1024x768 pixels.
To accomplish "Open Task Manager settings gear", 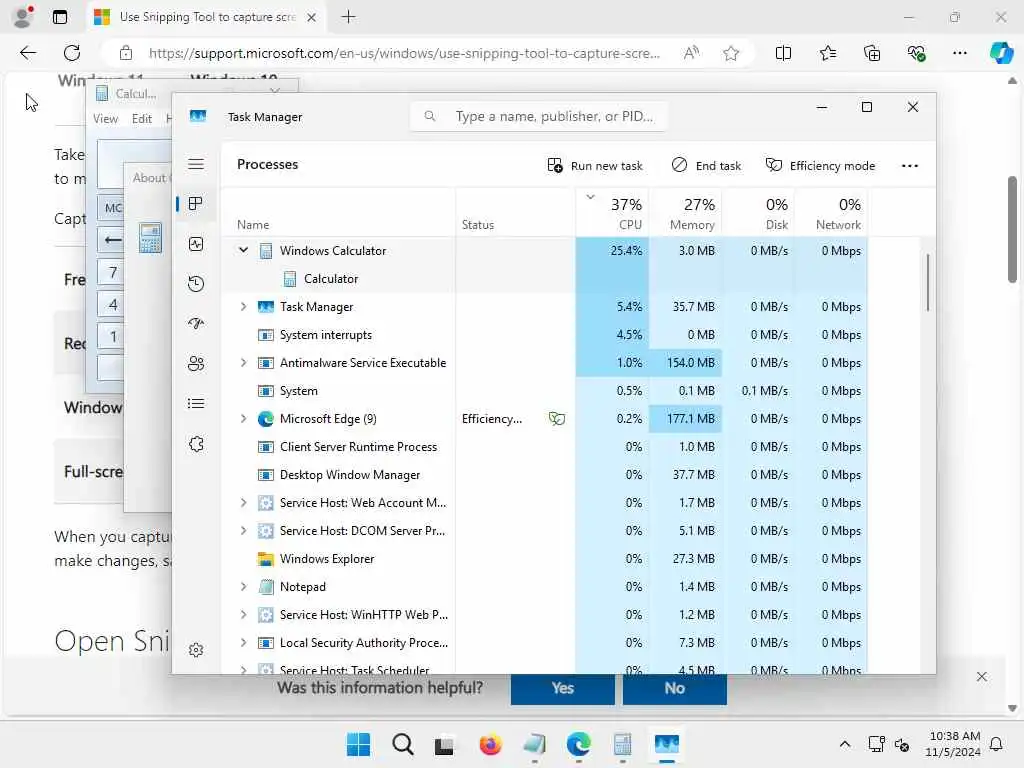I will [x=196, y=650].
